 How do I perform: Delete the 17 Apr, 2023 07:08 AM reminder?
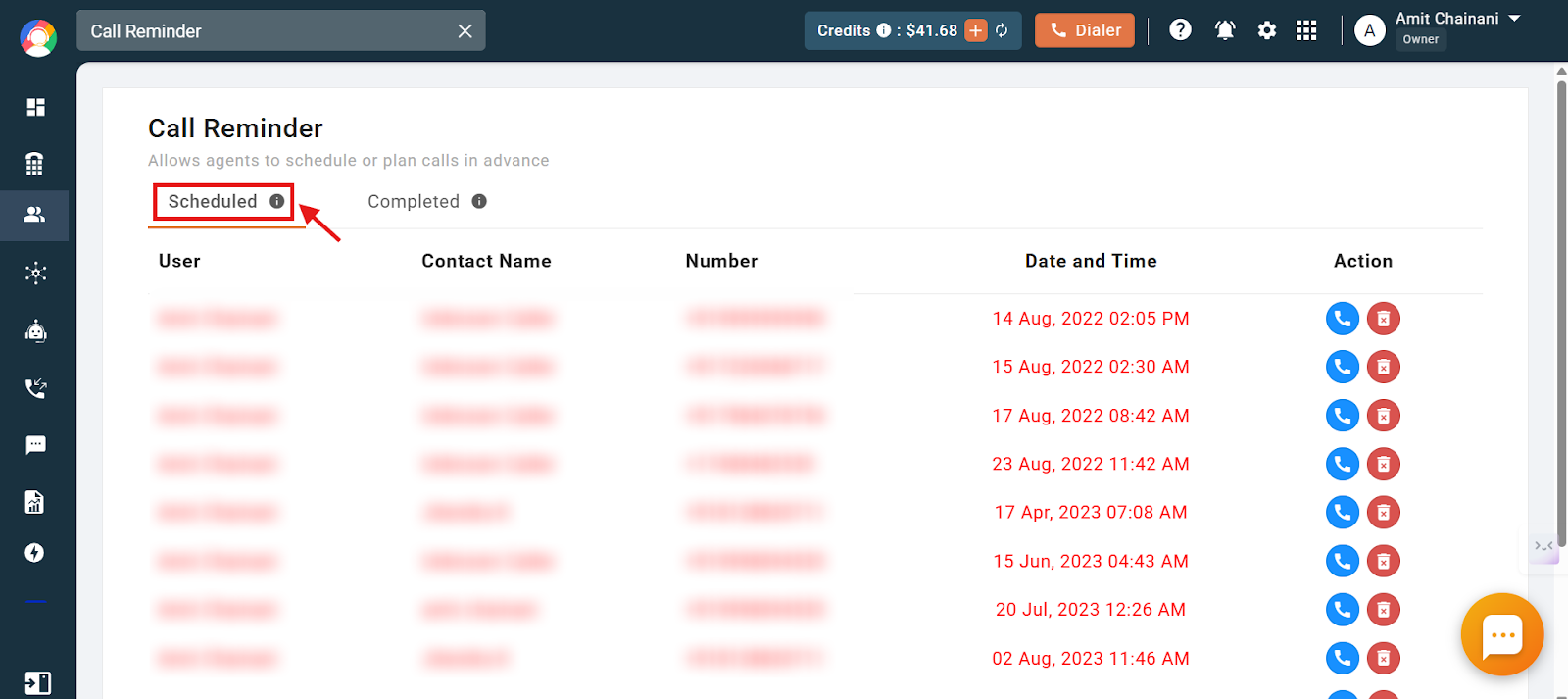(1384, 512)
